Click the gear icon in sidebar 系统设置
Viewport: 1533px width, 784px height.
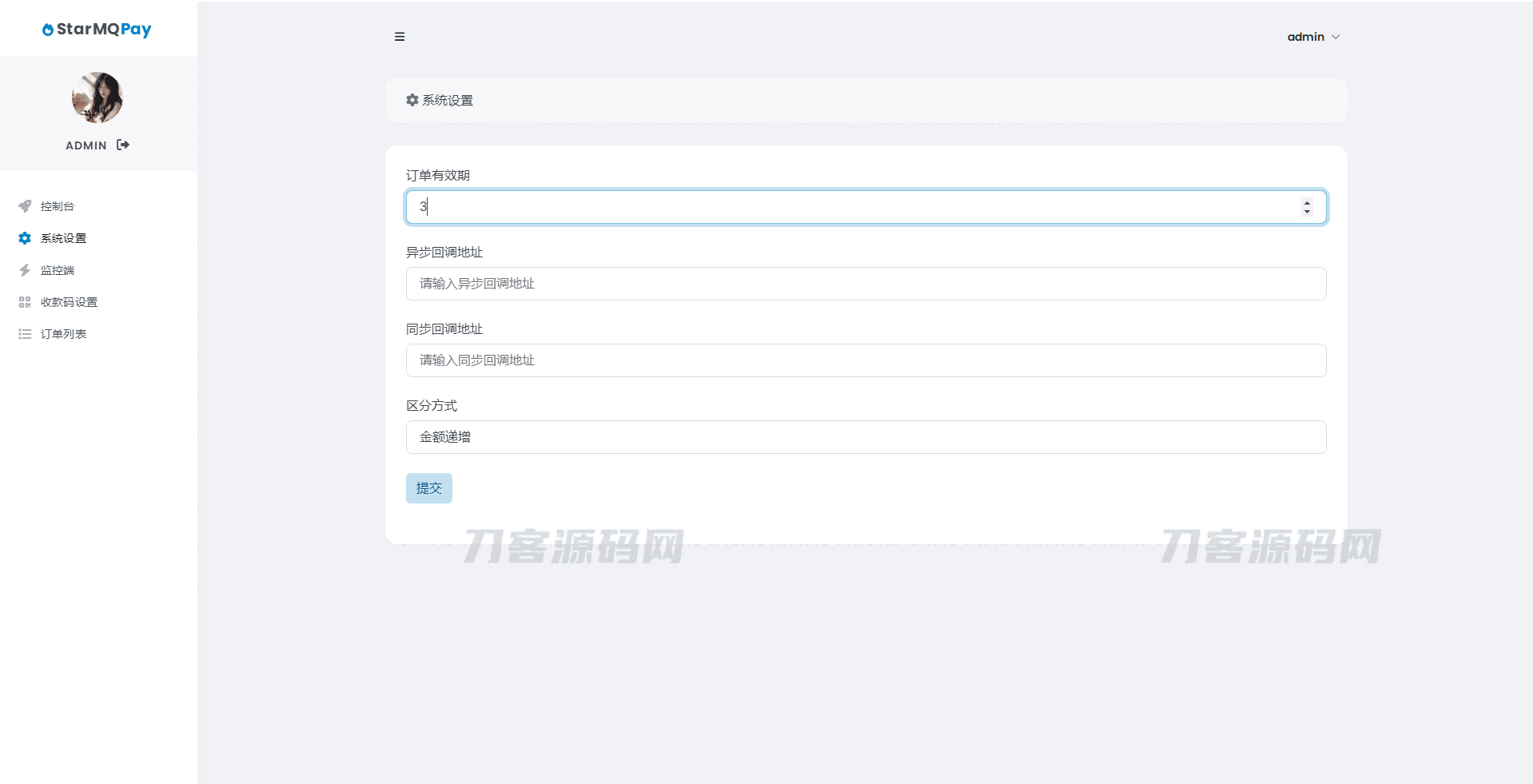coord(25,238)
